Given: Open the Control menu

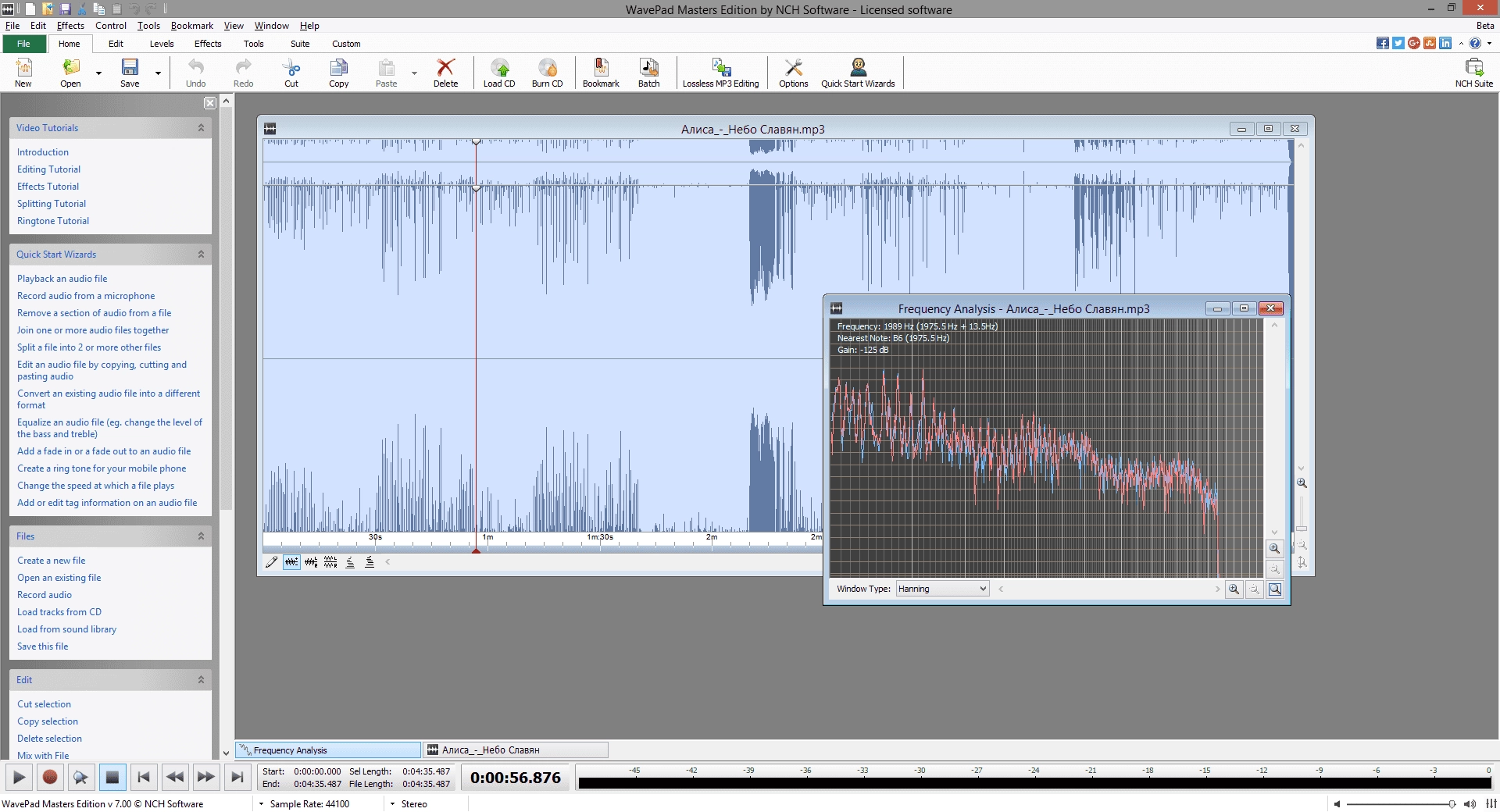Looking at the screenshot, I should (111, 26).
